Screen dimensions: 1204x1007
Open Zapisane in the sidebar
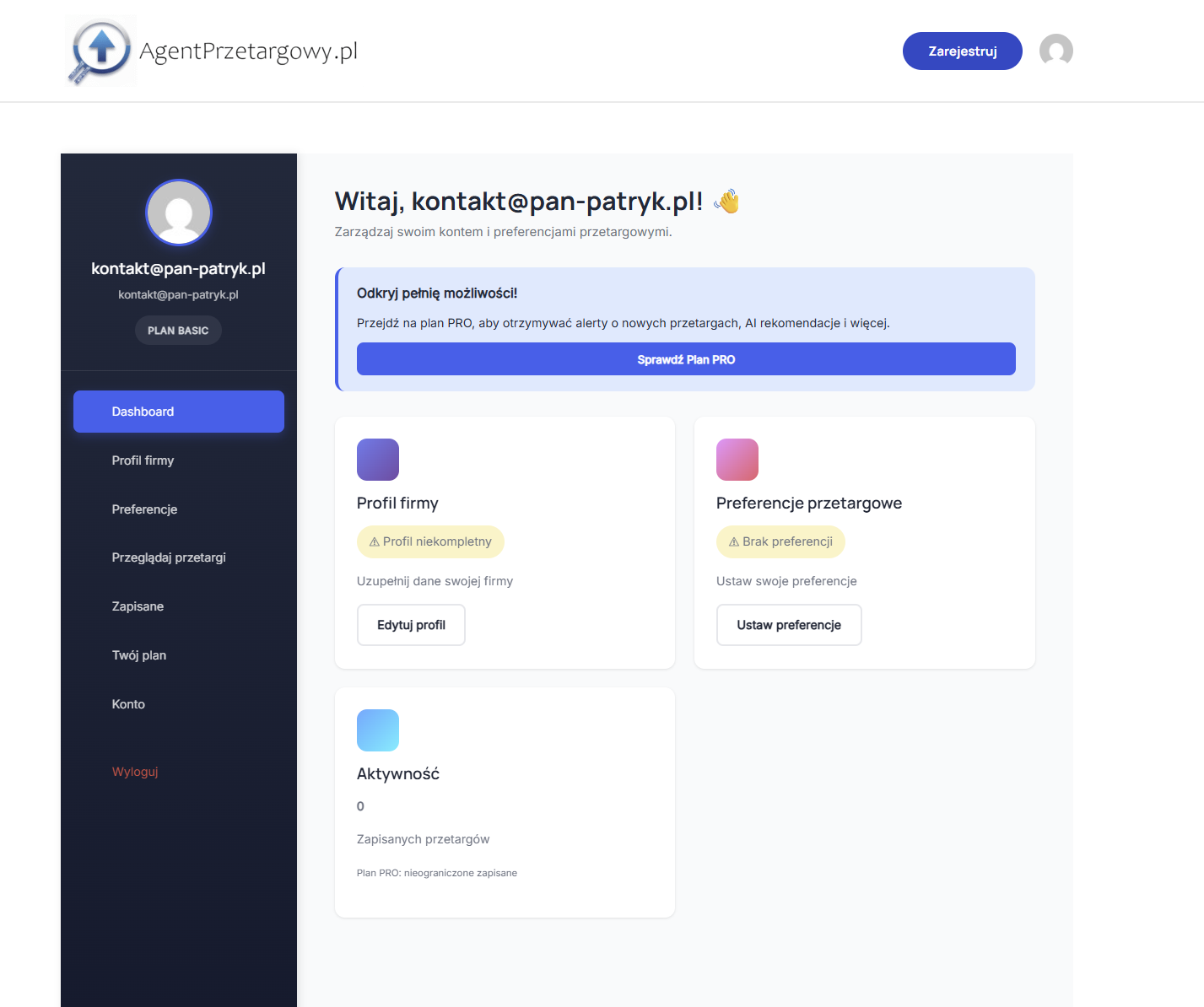click(138, 606)
